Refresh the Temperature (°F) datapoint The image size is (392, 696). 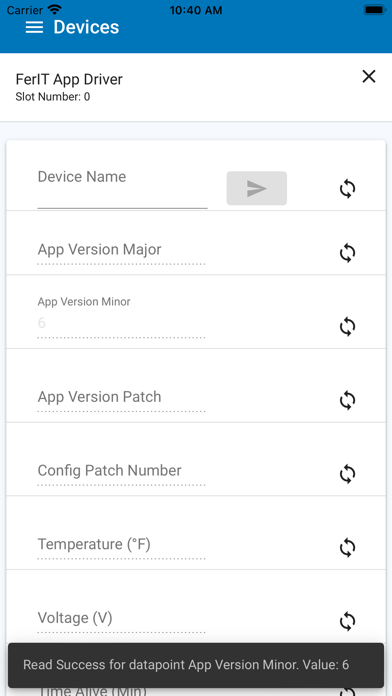coord(348,548)
